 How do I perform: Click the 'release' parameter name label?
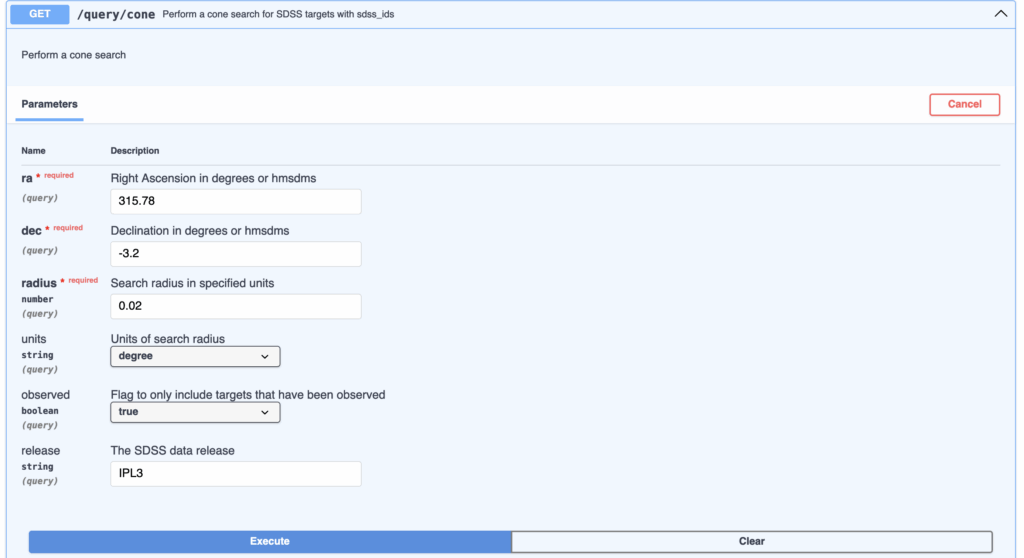40,450
